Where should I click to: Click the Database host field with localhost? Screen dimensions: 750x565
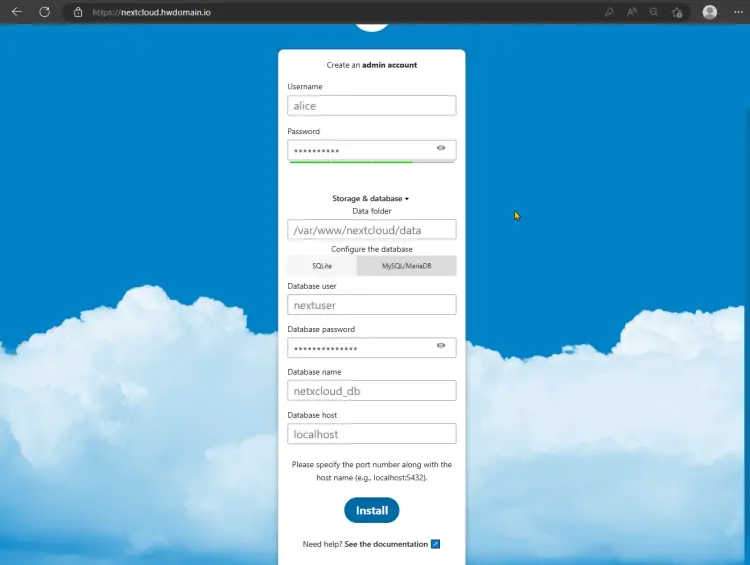pos(372,434)
